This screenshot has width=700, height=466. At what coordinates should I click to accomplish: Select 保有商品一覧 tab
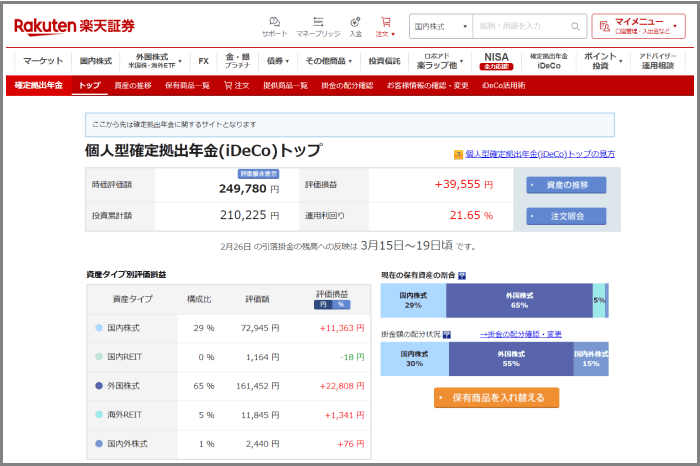pos(187,85)
